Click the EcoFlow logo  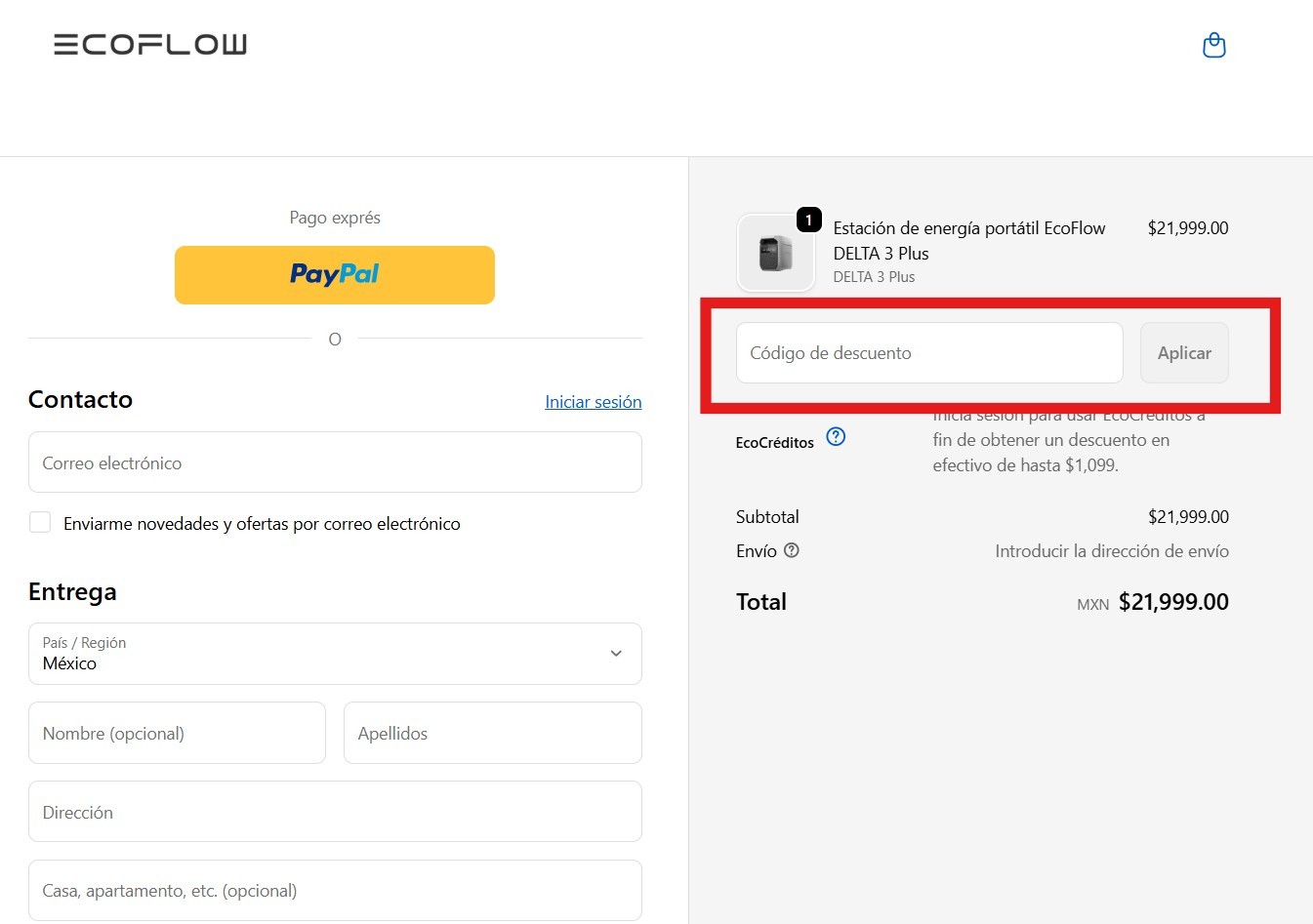click(x=150, y=44)
